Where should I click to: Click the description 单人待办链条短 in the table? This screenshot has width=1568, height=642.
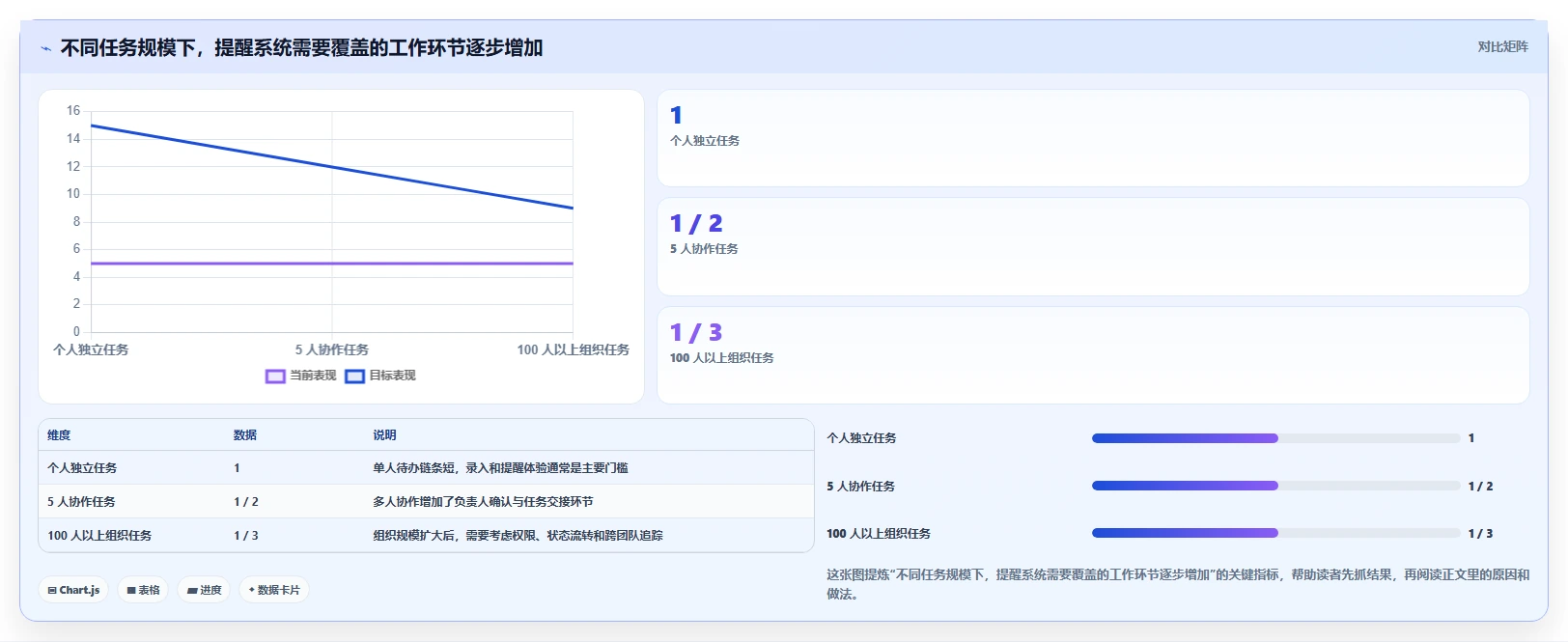point(500,468)
